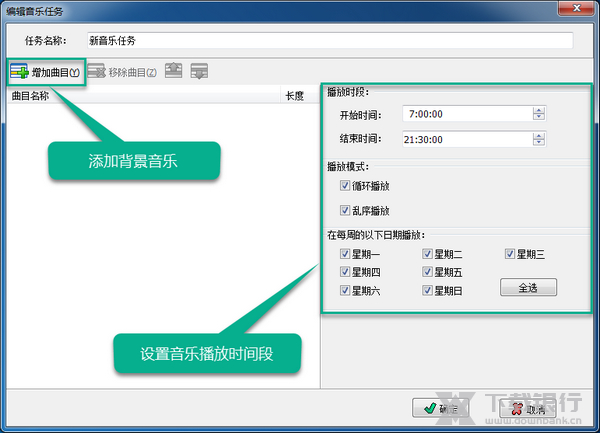Image resolution: width=600 pixels, height=433 pixels.
Task: Click the 曲目名称 column header
Action: 143,96
